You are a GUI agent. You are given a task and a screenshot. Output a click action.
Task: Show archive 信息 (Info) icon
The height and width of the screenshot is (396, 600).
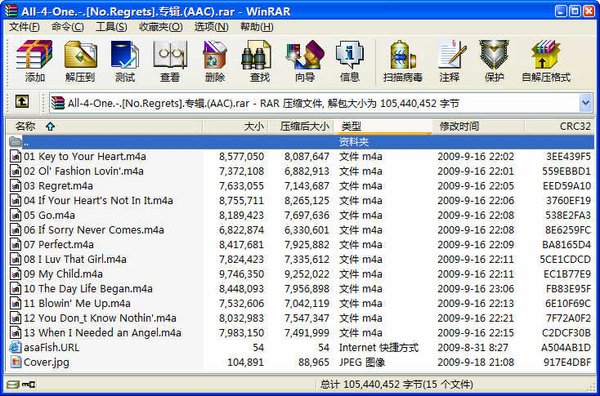[x=349, y=61]
